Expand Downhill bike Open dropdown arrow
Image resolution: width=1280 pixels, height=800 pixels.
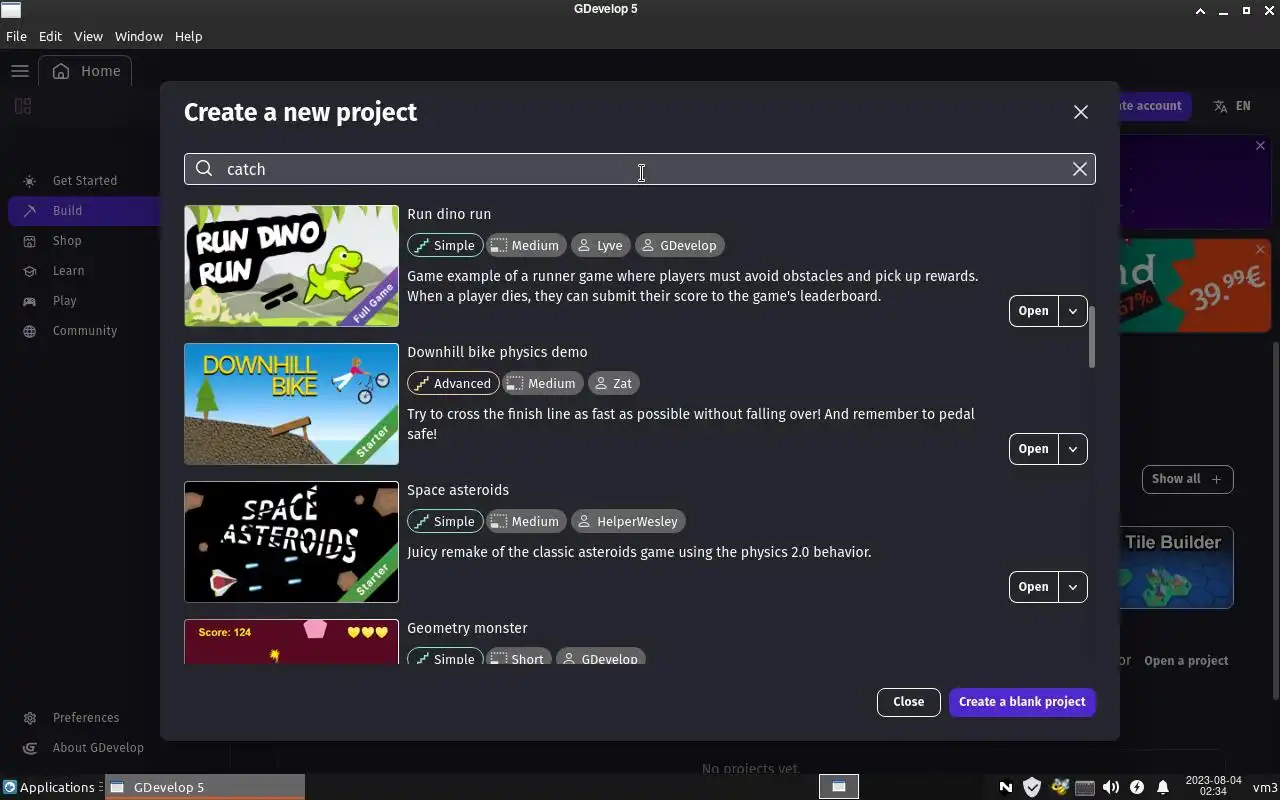coord(1073,449)
